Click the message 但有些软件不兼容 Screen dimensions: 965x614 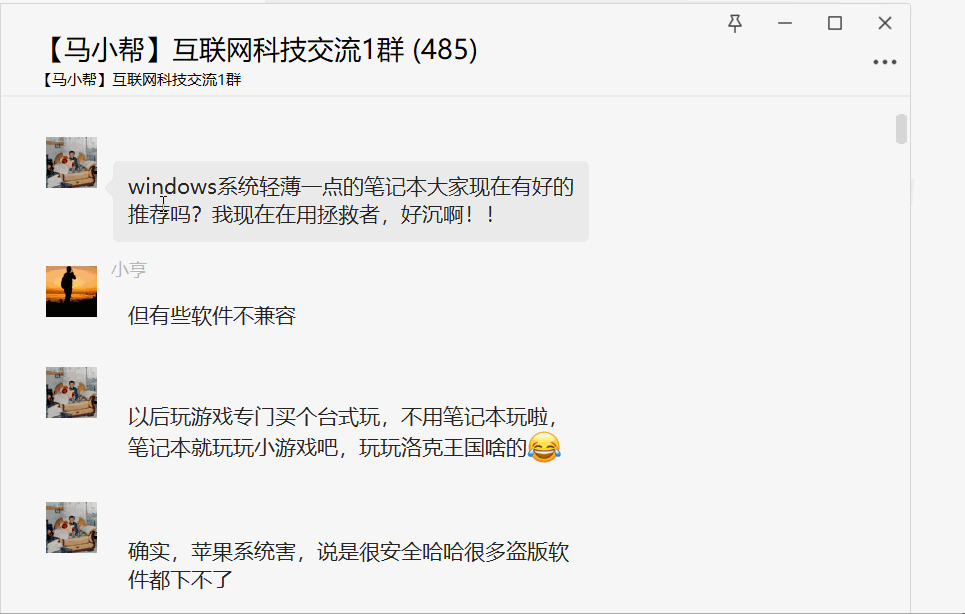212,316
